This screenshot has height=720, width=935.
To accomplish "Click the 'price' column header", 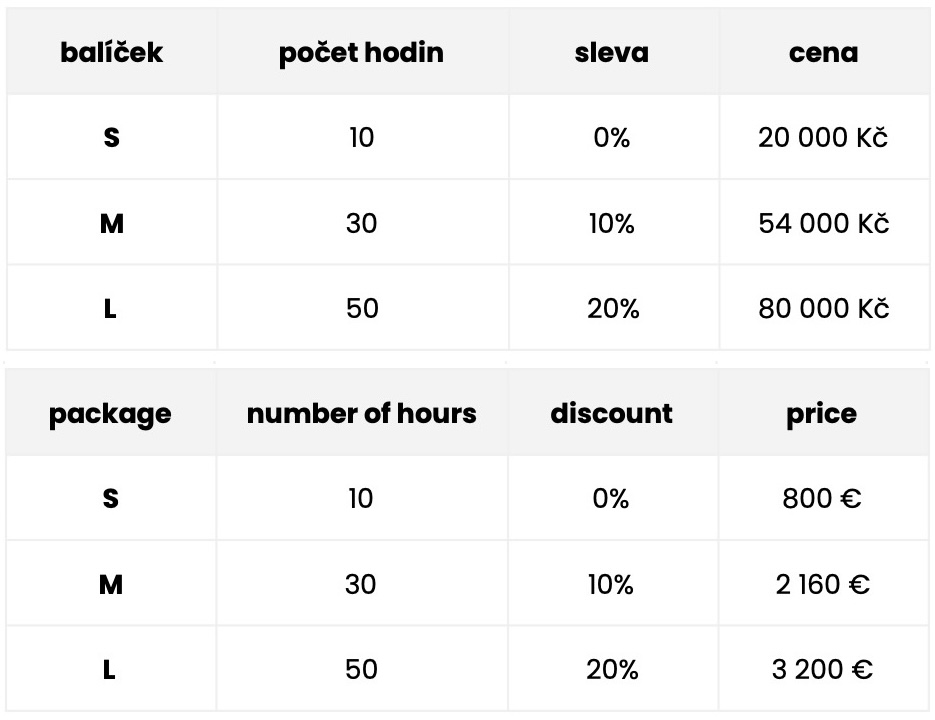I will [823, 413].
